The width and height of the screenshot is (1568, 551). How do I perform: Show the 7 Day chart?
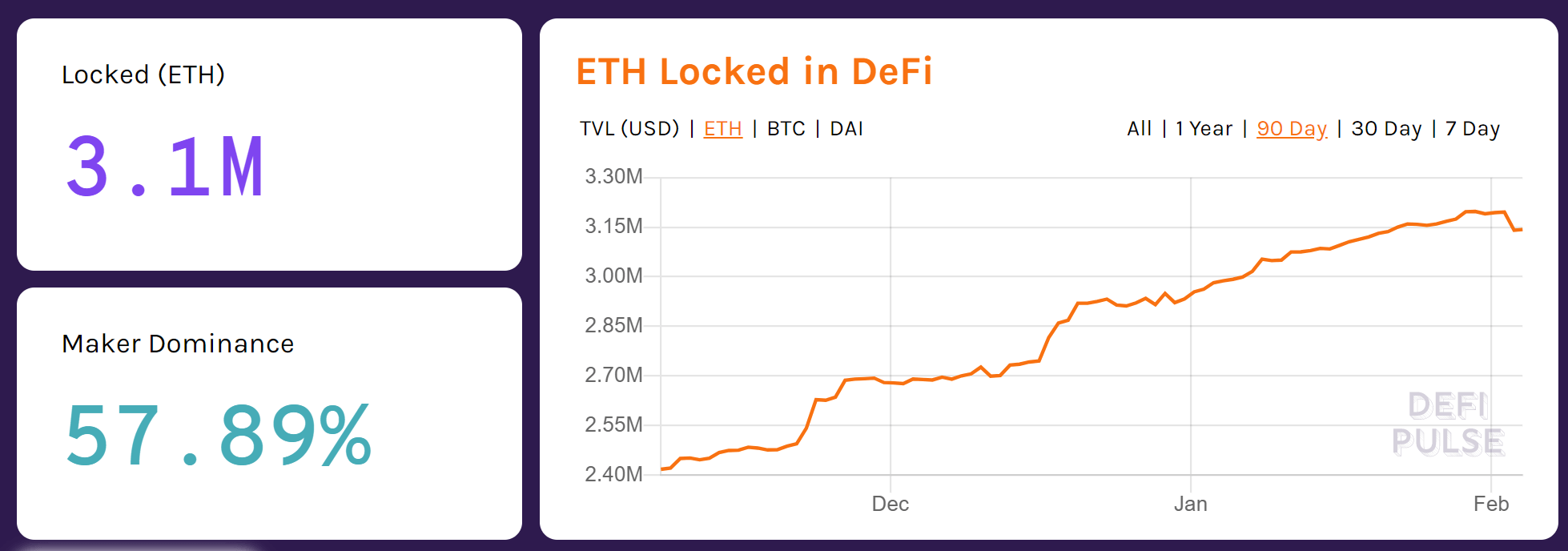(1472, 128)
